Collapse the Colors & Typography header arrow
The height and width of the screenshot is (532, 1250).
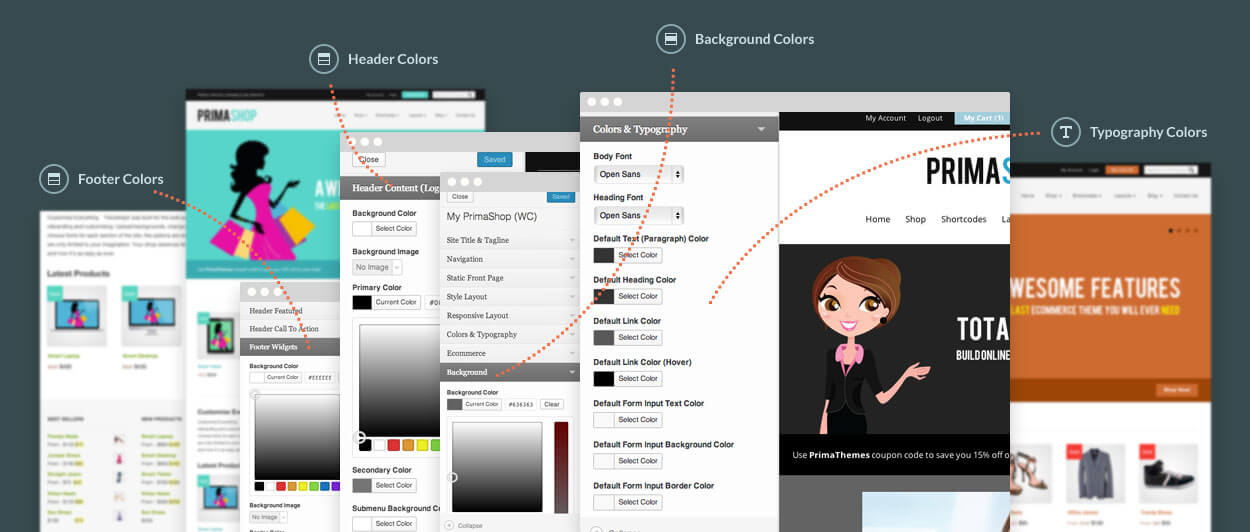pos(762,129)
